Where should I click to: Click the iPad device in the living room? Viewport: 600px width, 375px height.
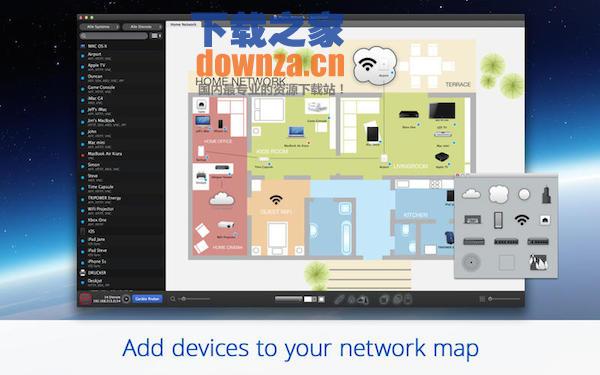point(372,134)
